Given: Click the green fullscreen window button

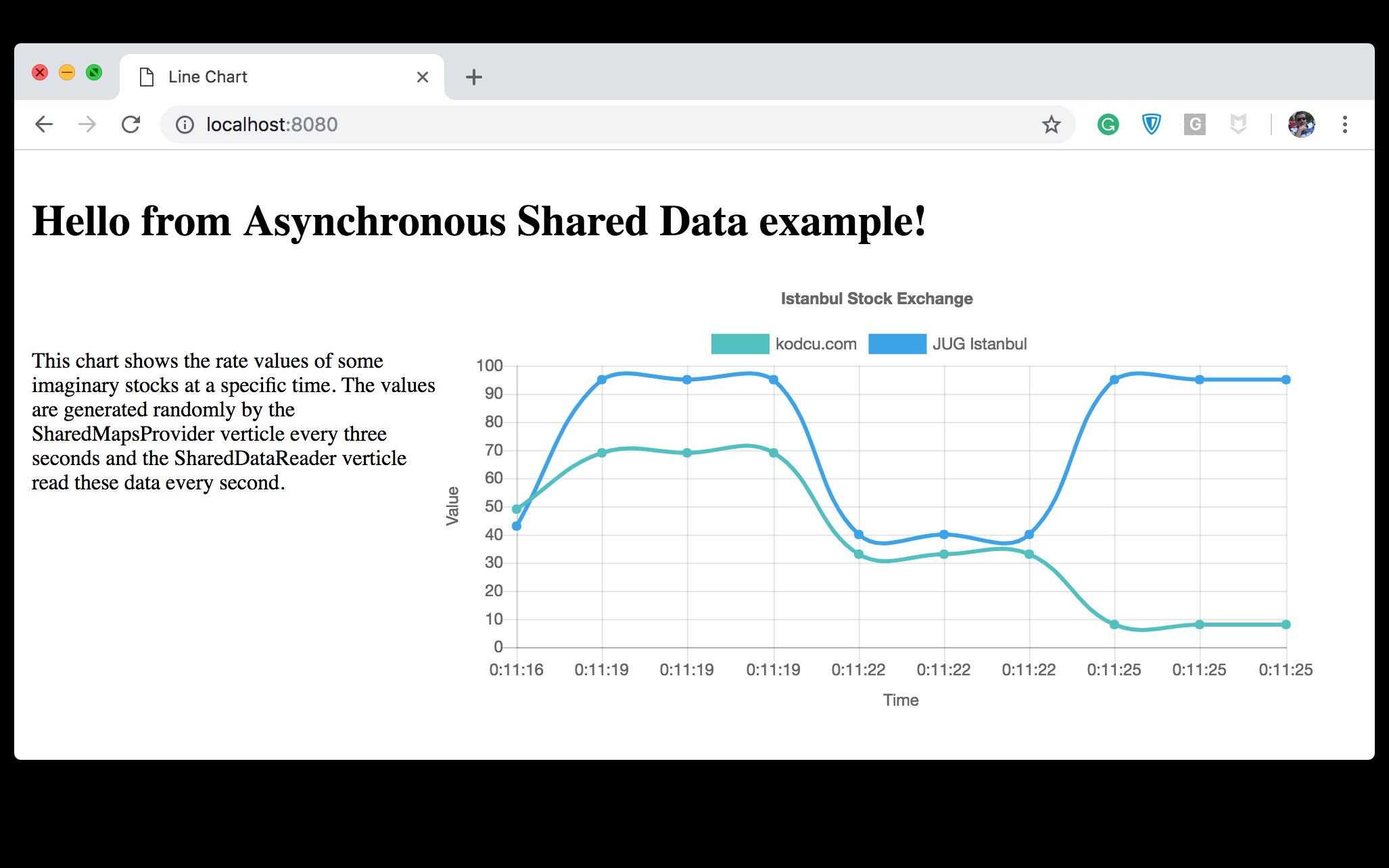Looking at the screenshot, I should pyautogui.click(x=94, y=72).
